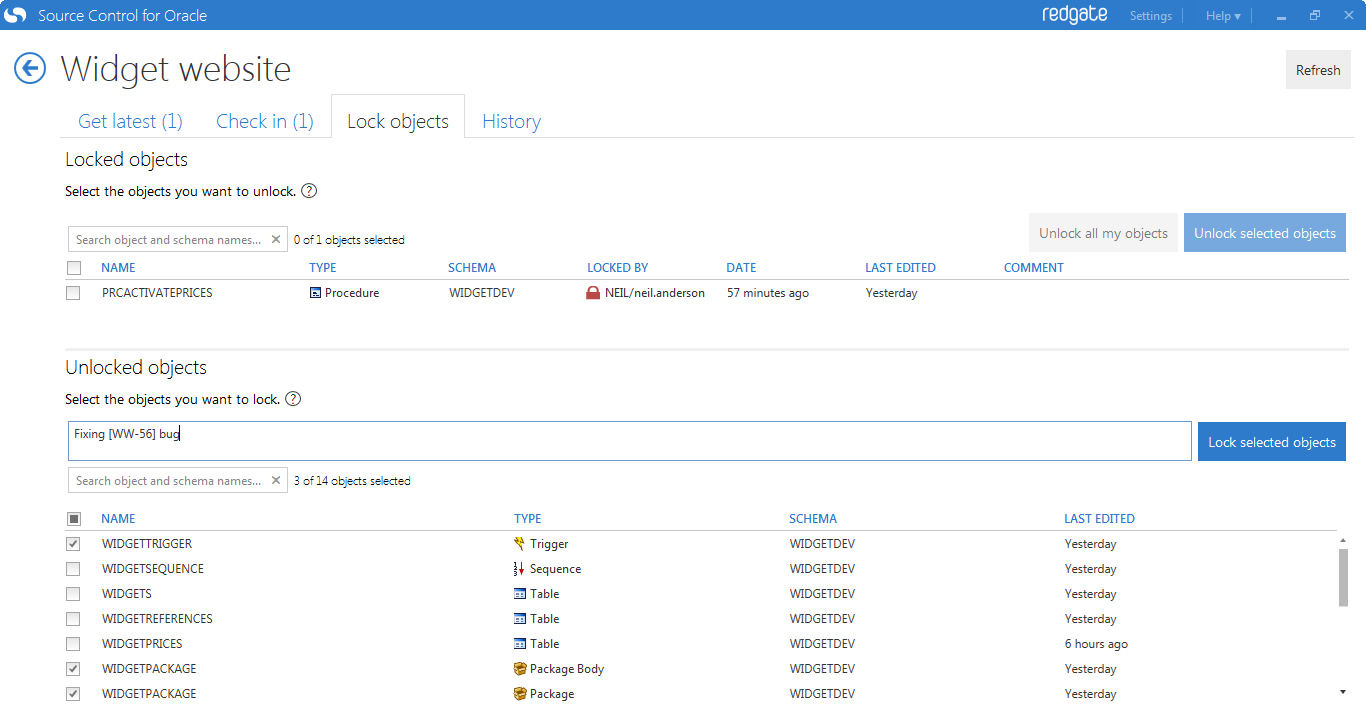1366x728 pixels.
Task: Open the Help dropdown menu
Action: click(x=1222, y=16)
